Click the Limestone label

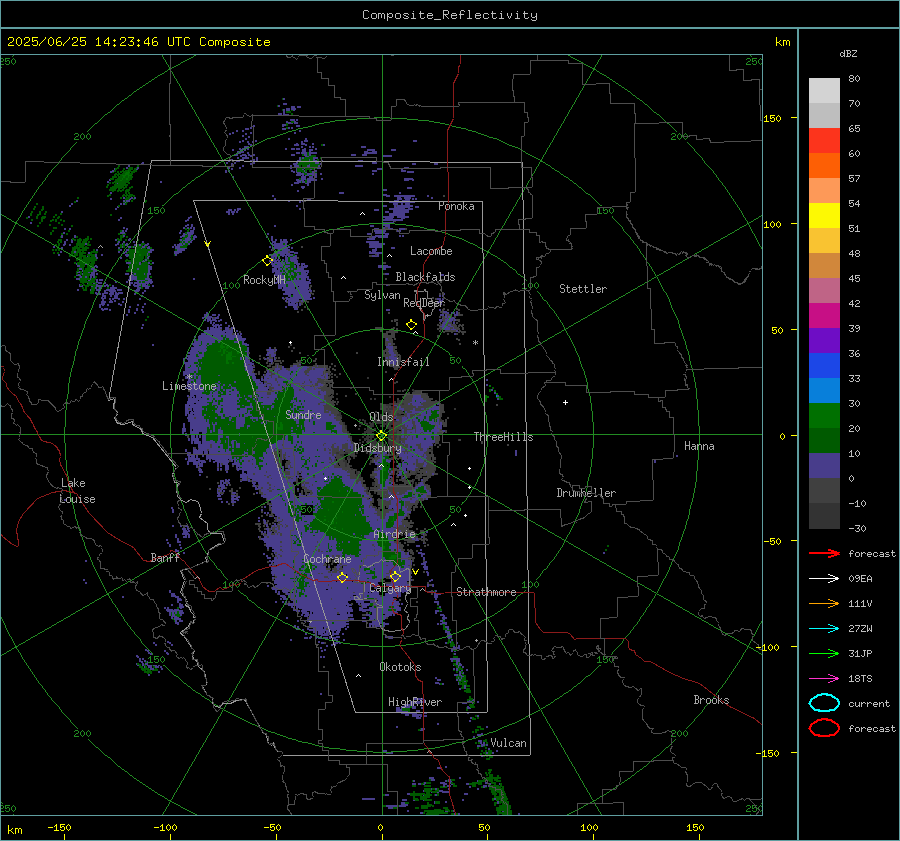(x=189, y=386)
